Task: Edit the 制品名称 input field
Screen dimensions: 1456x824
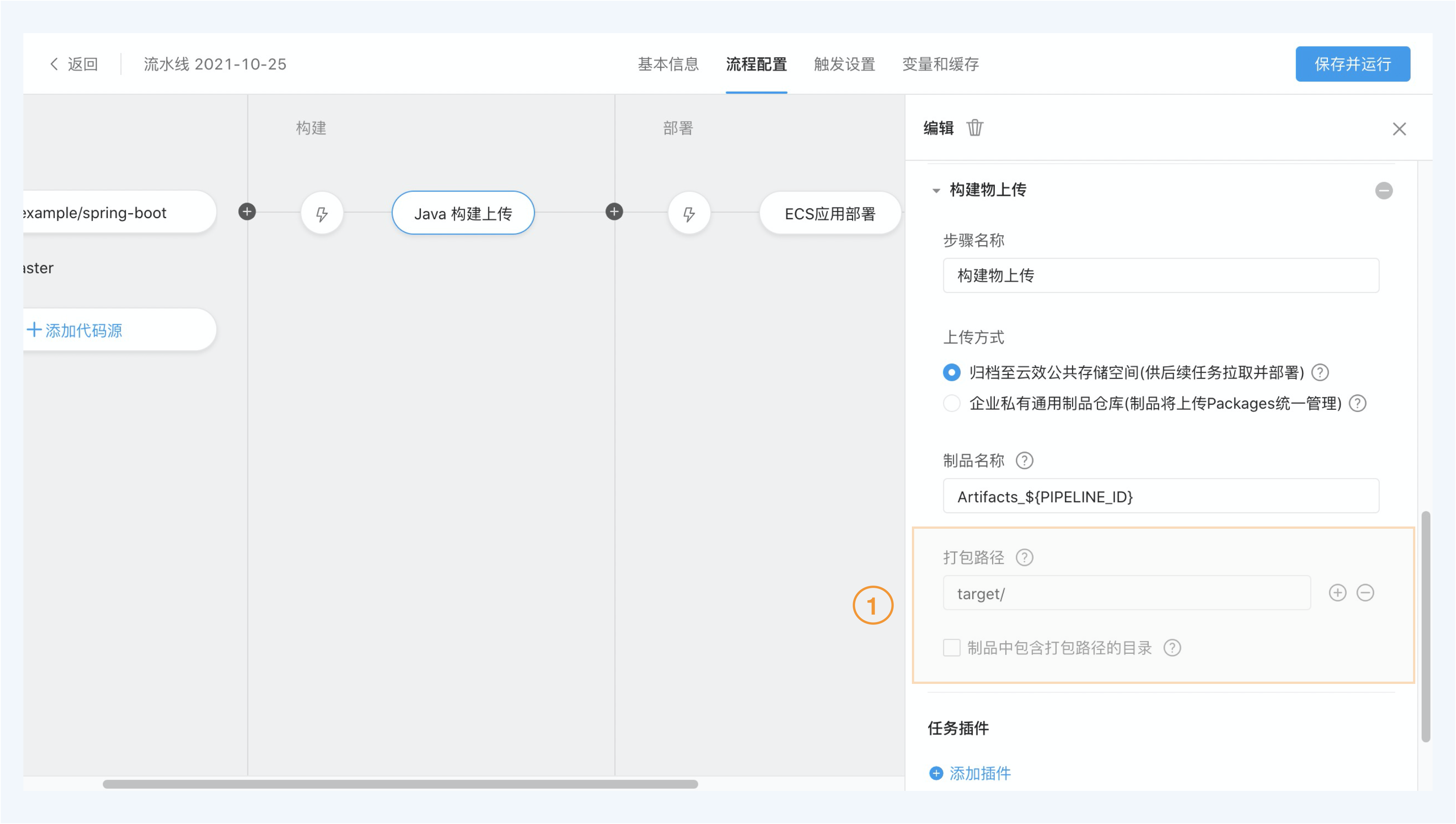Action: coord(1161,496)
